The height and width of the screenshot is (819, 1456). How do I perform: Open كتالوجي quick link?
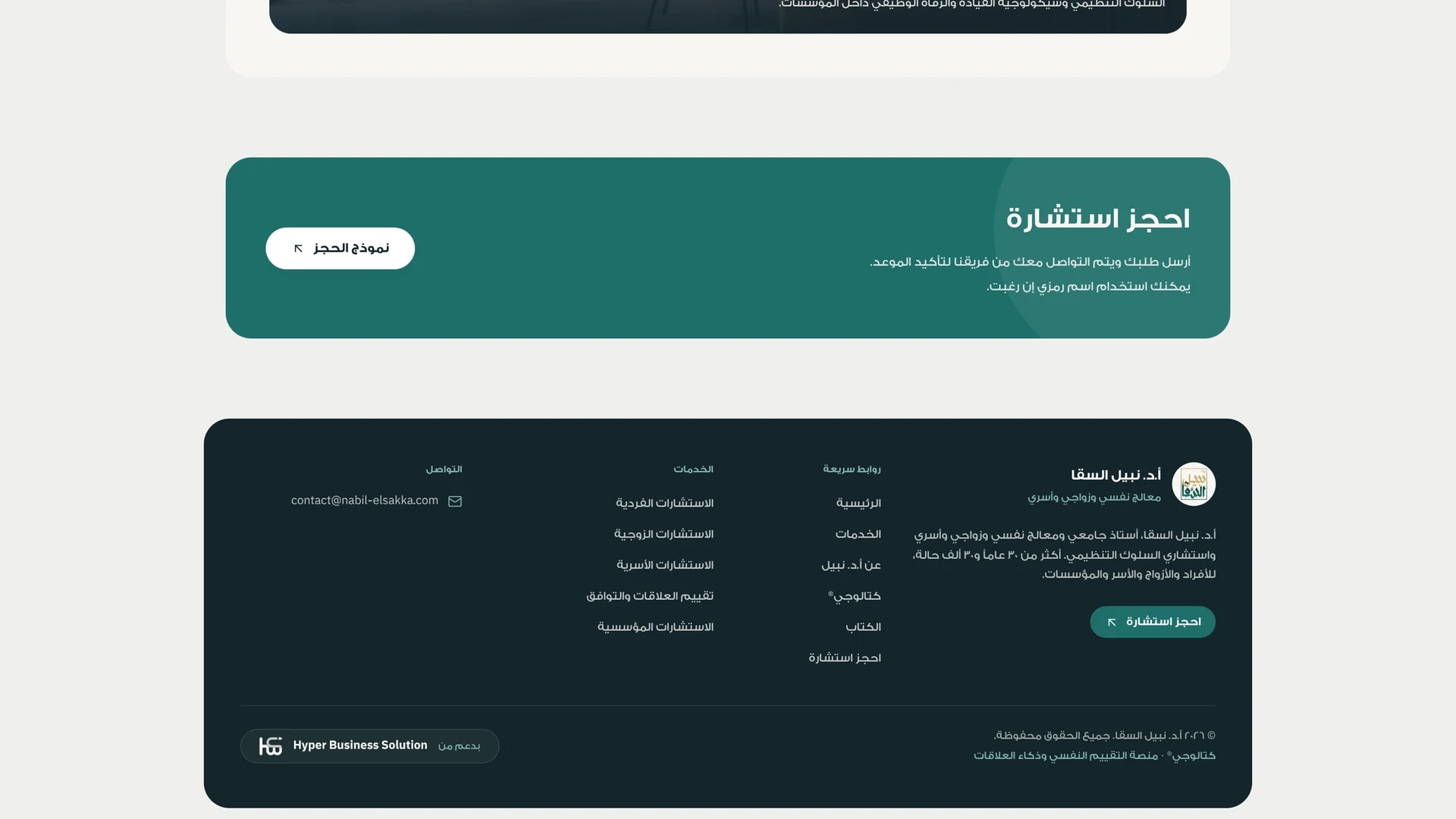point(855,597)
